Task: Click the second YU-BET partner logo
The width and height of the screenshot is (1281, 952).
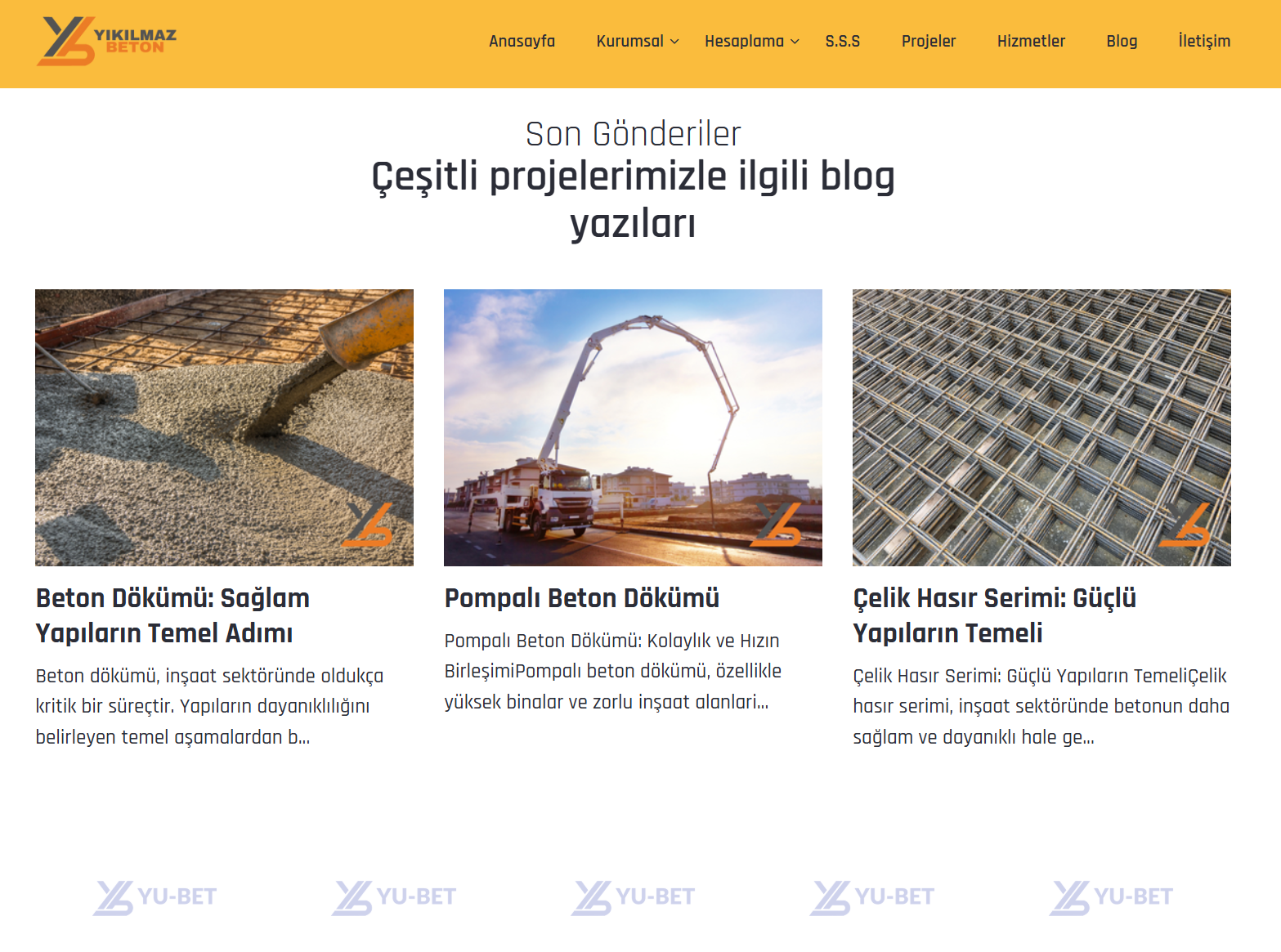Action: point(394,897)
